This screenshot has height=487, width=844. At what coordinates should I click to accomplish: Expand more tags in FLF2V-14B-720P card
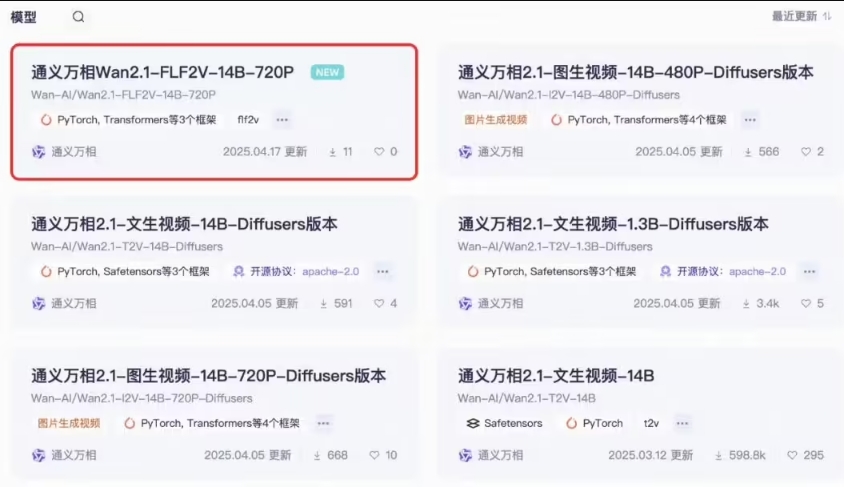(x=282, y=119)
